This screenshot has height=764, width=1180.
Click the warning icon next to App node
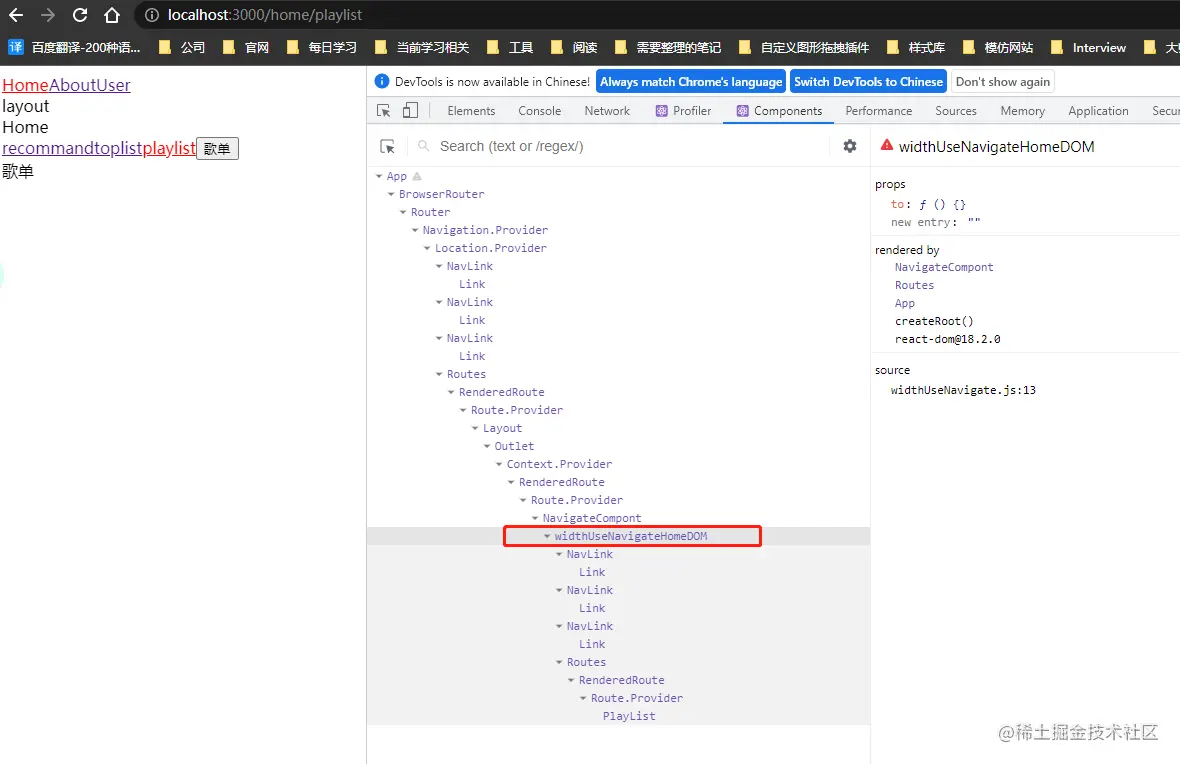pyautogui.click(x=417, y=176)
